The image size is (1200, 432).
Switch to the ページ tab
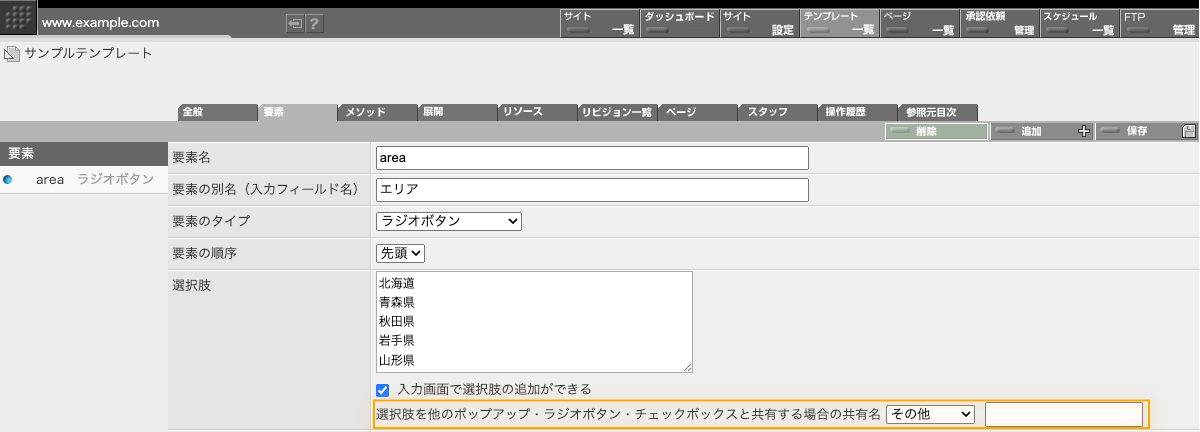[697, 112]
